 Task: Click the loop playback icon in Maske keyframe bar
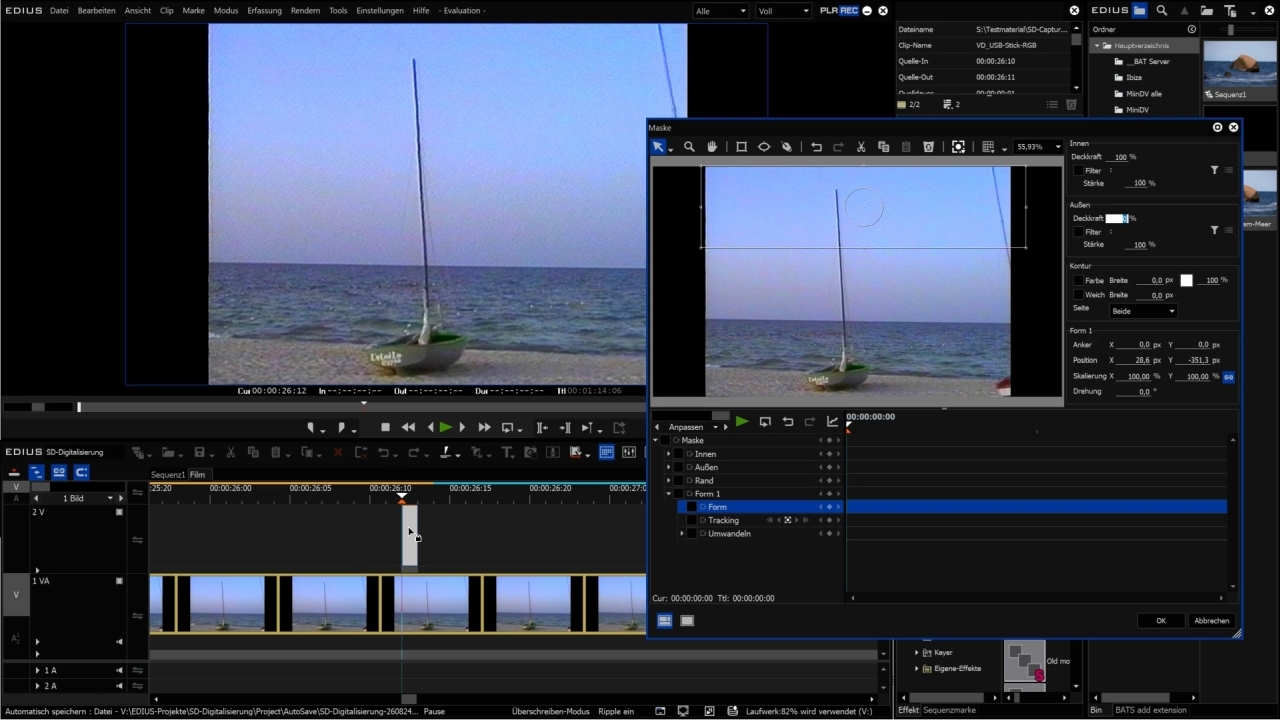click(x=765, y=422)
